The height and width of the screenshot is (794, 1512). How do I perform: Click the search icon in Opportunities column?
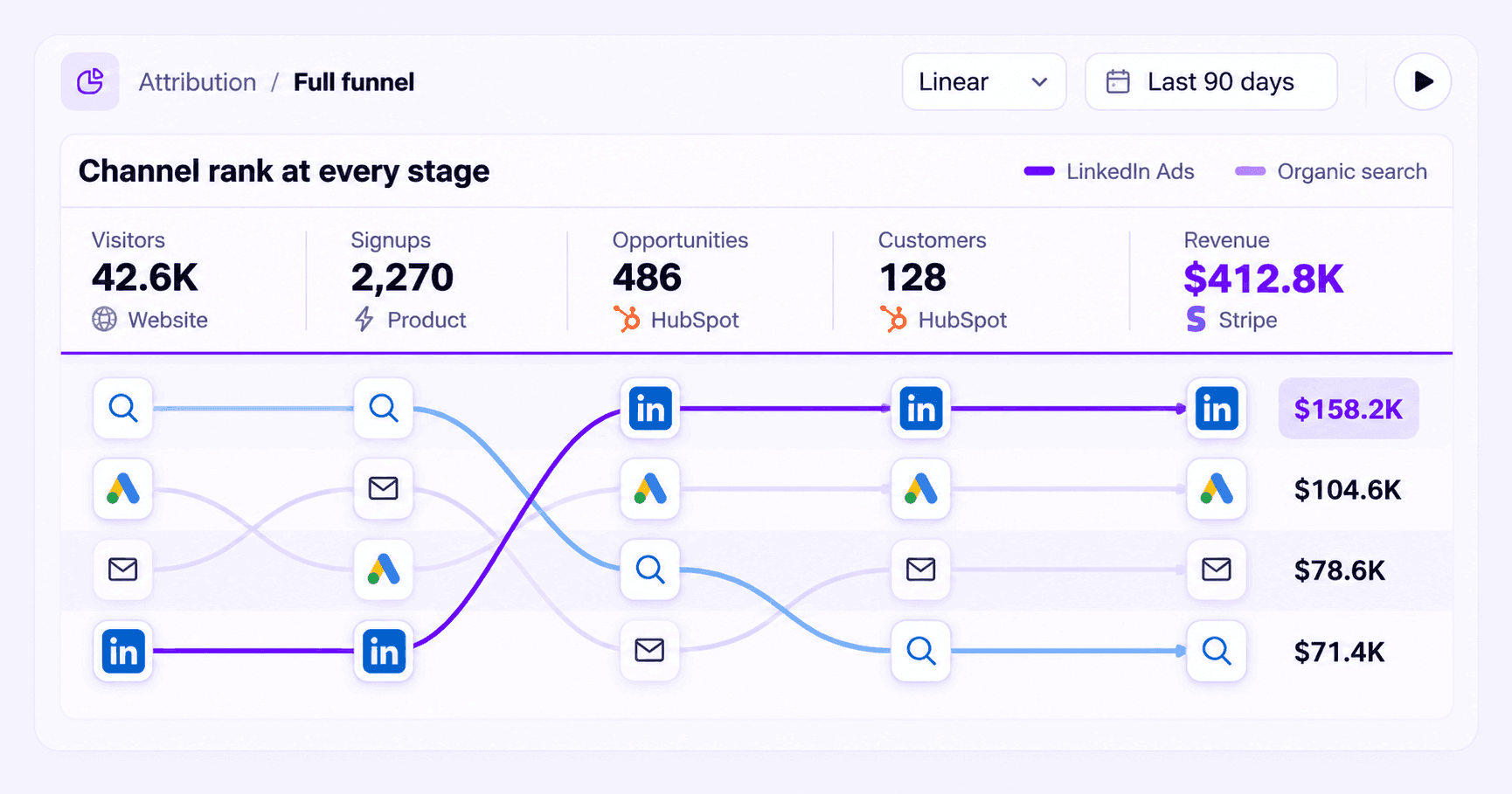click(650, 570)
